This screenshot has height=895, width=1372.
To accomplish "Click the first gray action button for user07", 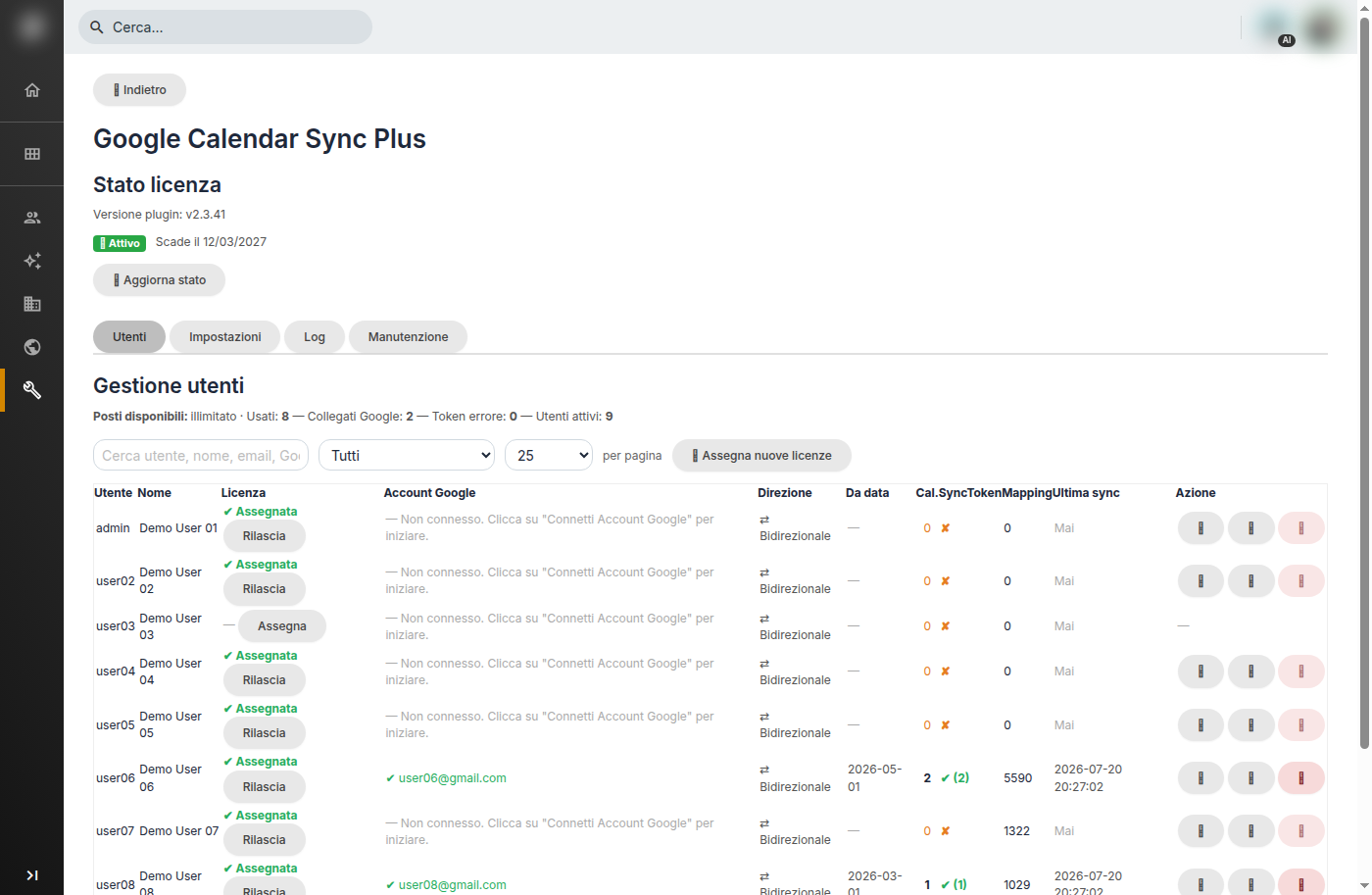I will [x=1200, y=831].
